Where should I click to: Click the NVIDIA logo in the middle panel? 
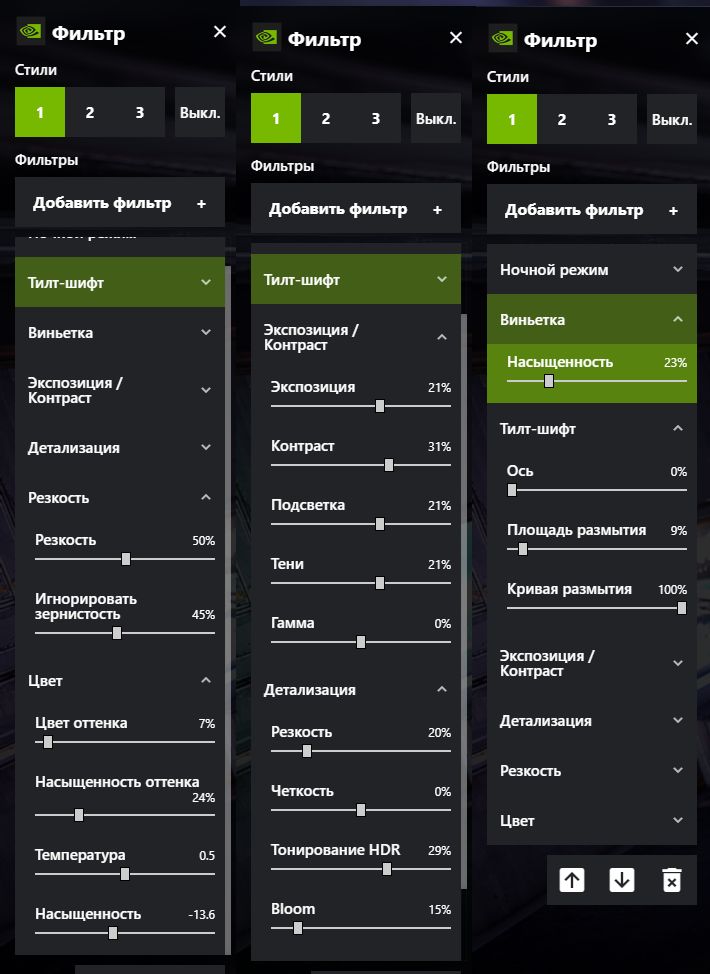[x=266, y=37]
